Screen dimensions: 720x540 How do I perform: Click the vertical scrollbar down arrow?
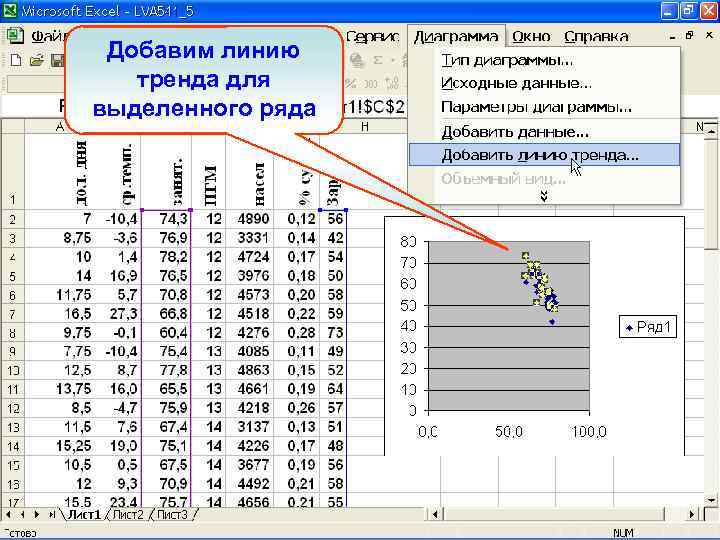tap(711, 500)
